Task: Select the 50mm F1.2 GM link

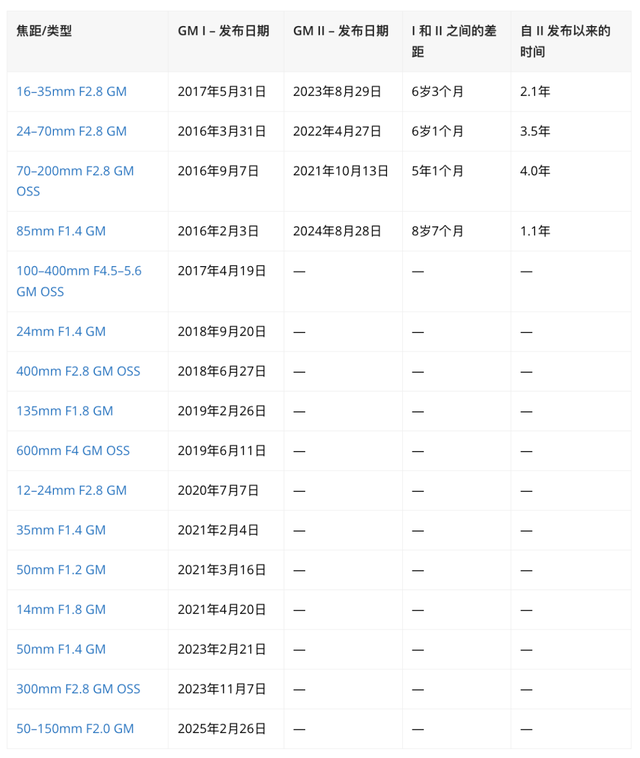Action: click(61, 570)
